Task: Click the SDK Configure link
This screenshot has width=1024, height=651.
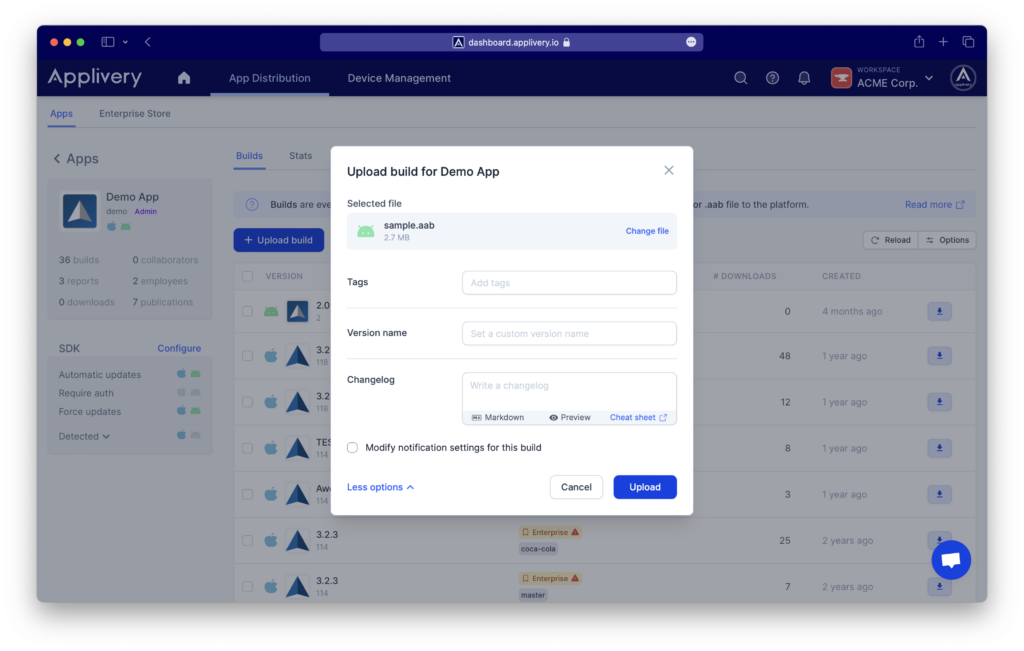Action: pyautogui.click(x=179, y=349)
